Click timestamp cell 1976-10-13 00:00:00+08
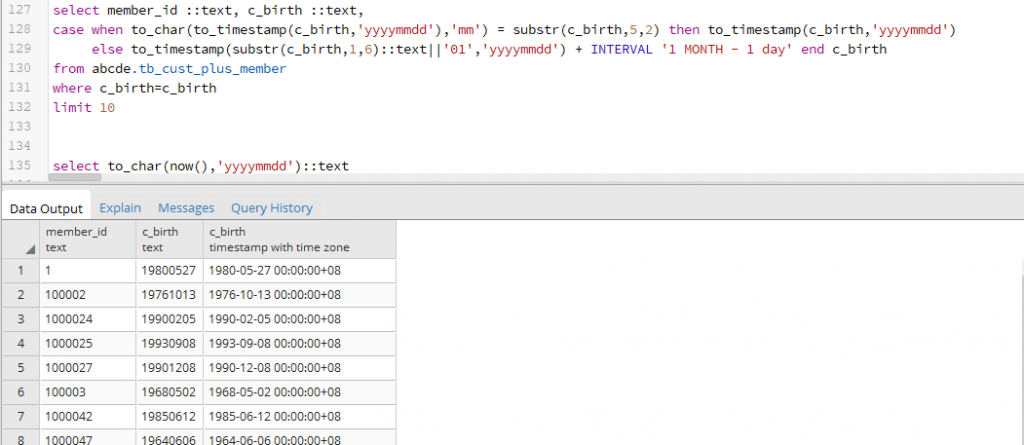 [300, 295]
